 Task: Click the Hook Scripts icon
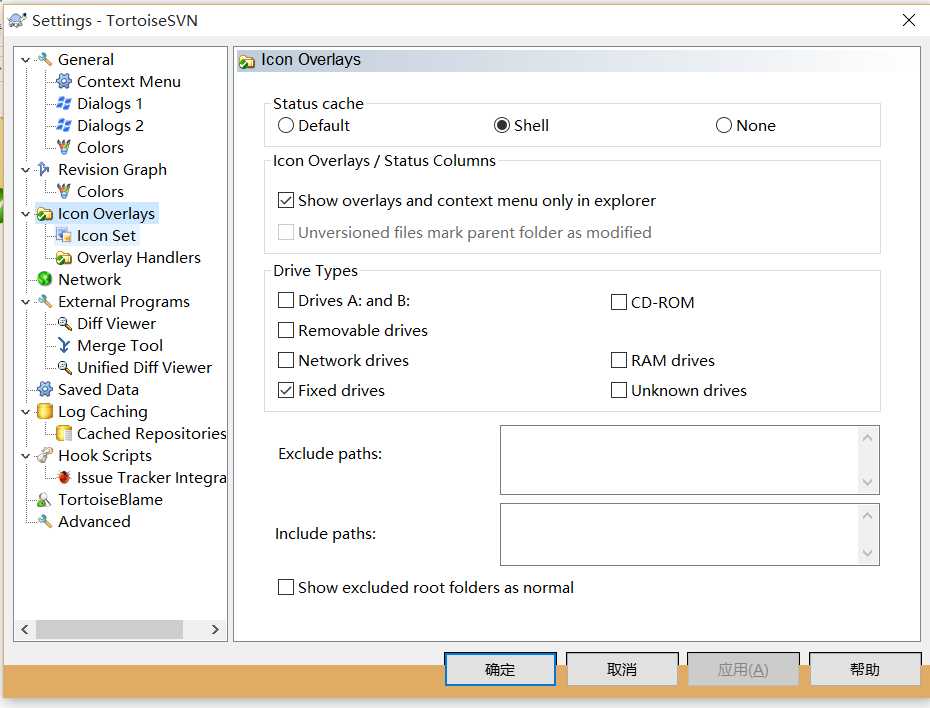45,455
